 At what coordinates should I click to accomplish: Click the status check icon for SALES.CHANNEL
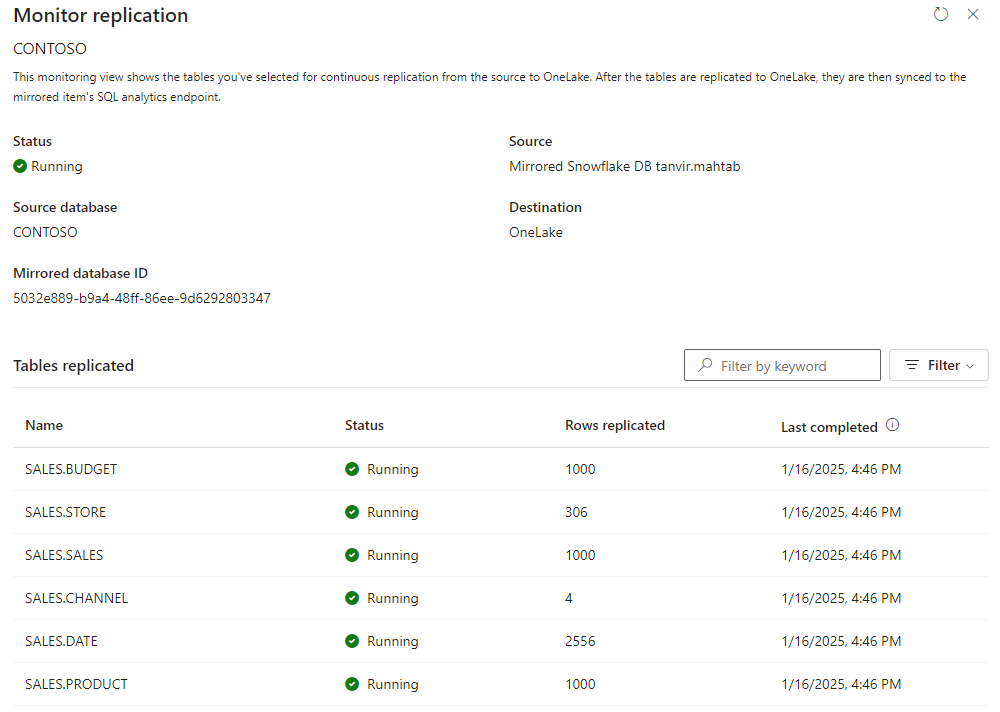351,598
